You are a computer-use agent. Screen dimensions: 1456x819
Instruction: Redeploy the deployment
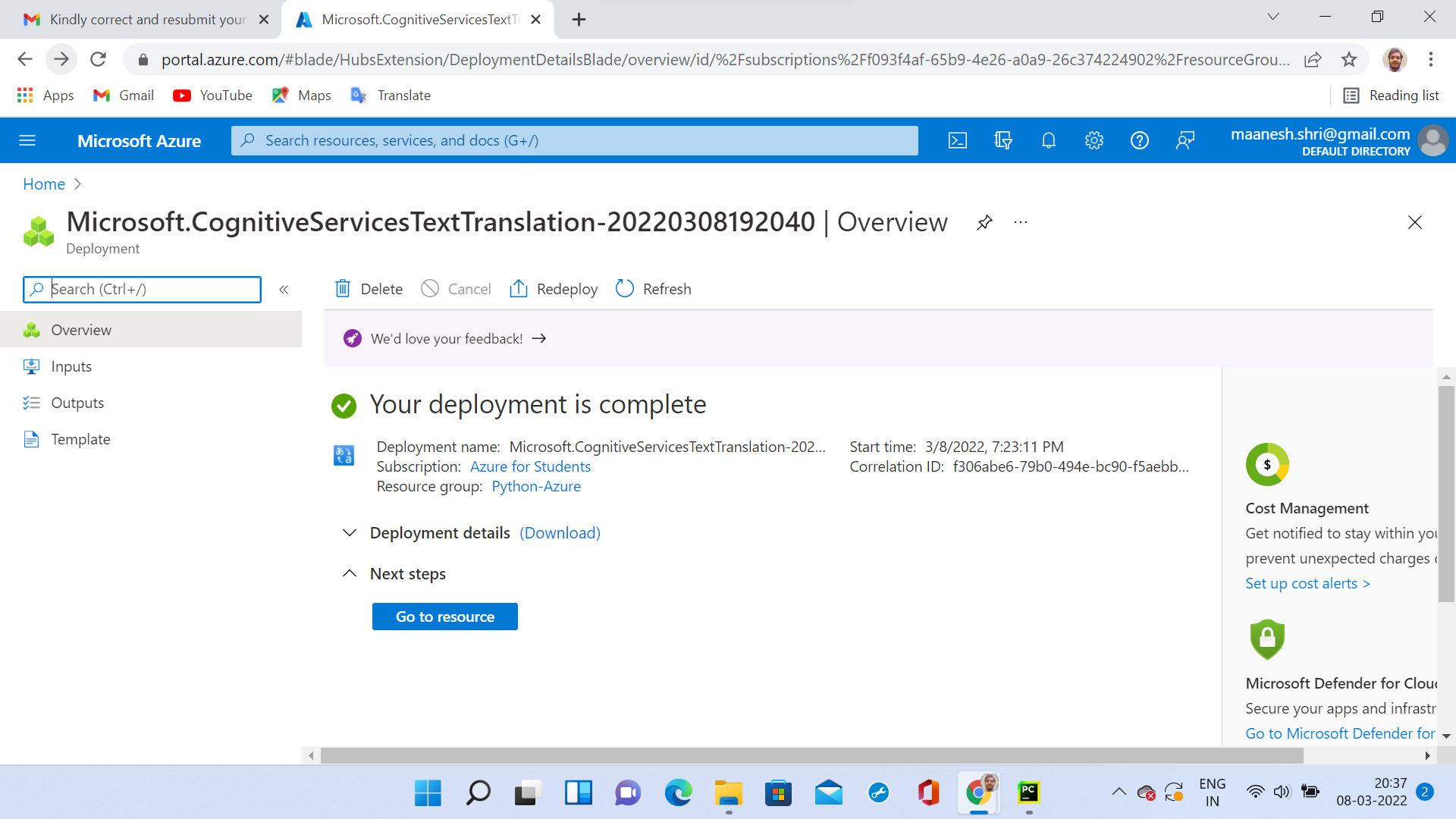pos(554,289)
